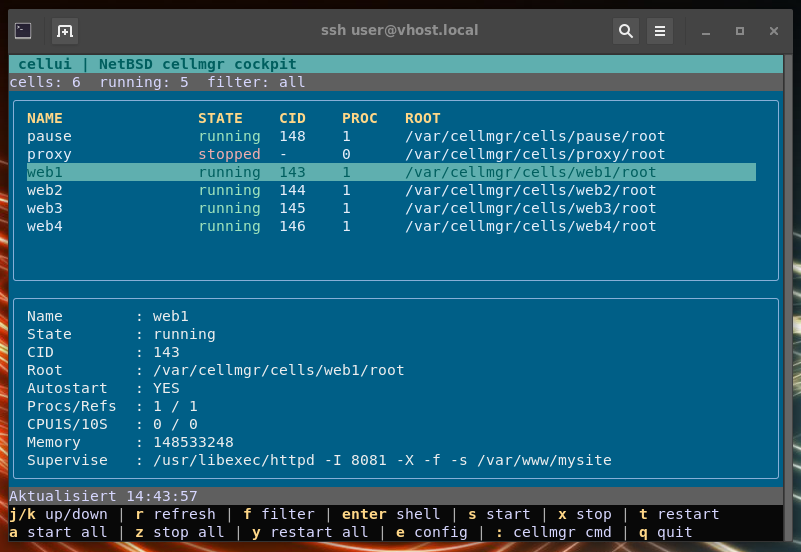Click the NAME column header

[x=45, y=118]
